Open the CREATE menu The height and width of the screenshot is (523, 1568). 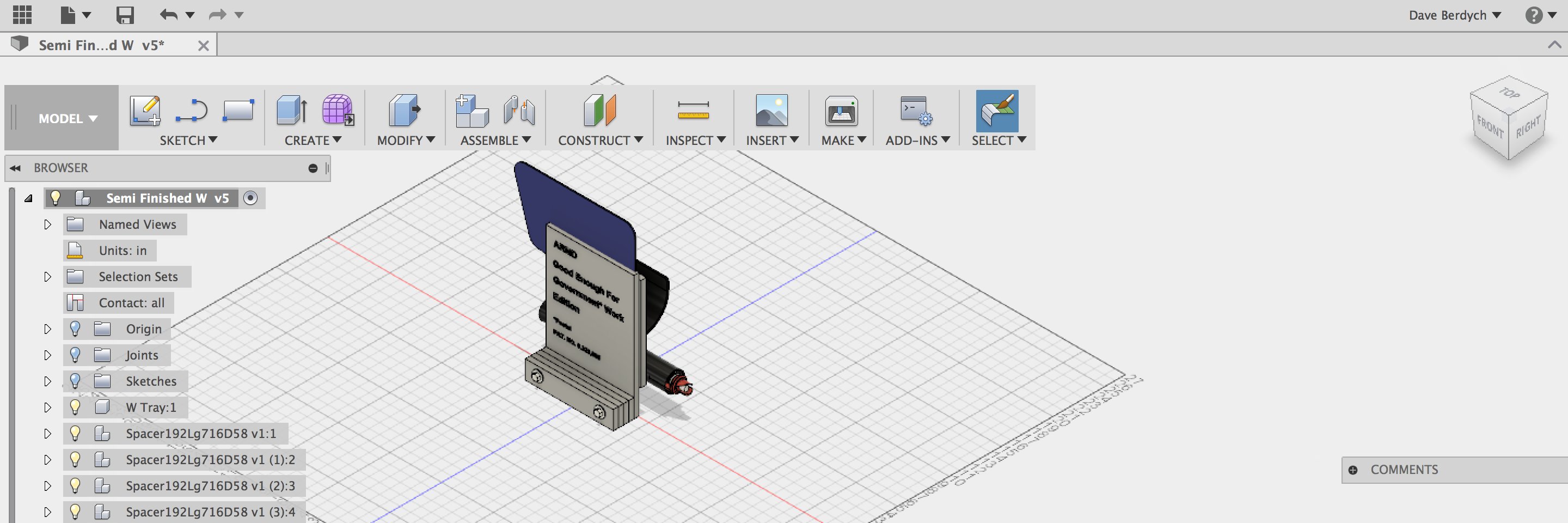pyautogui.click(x=313, y=140)
